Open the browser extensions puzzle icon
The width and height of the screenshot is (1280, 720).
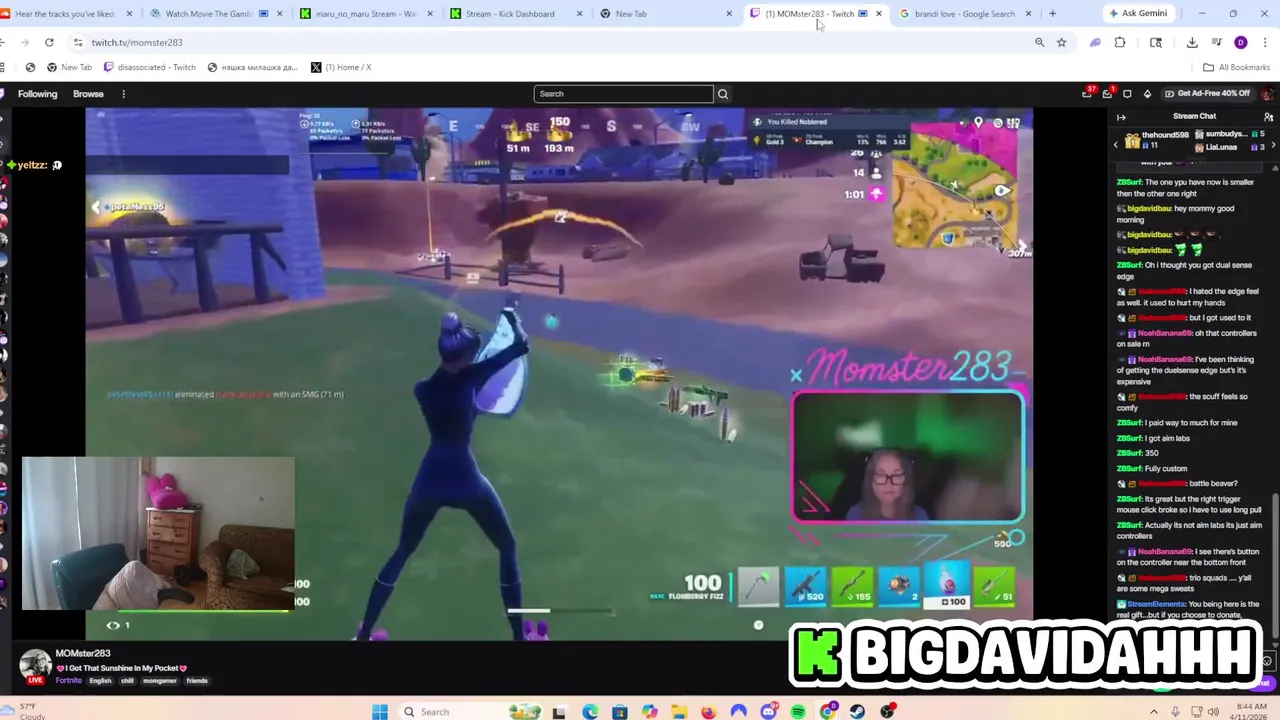tap(1120, 42)
